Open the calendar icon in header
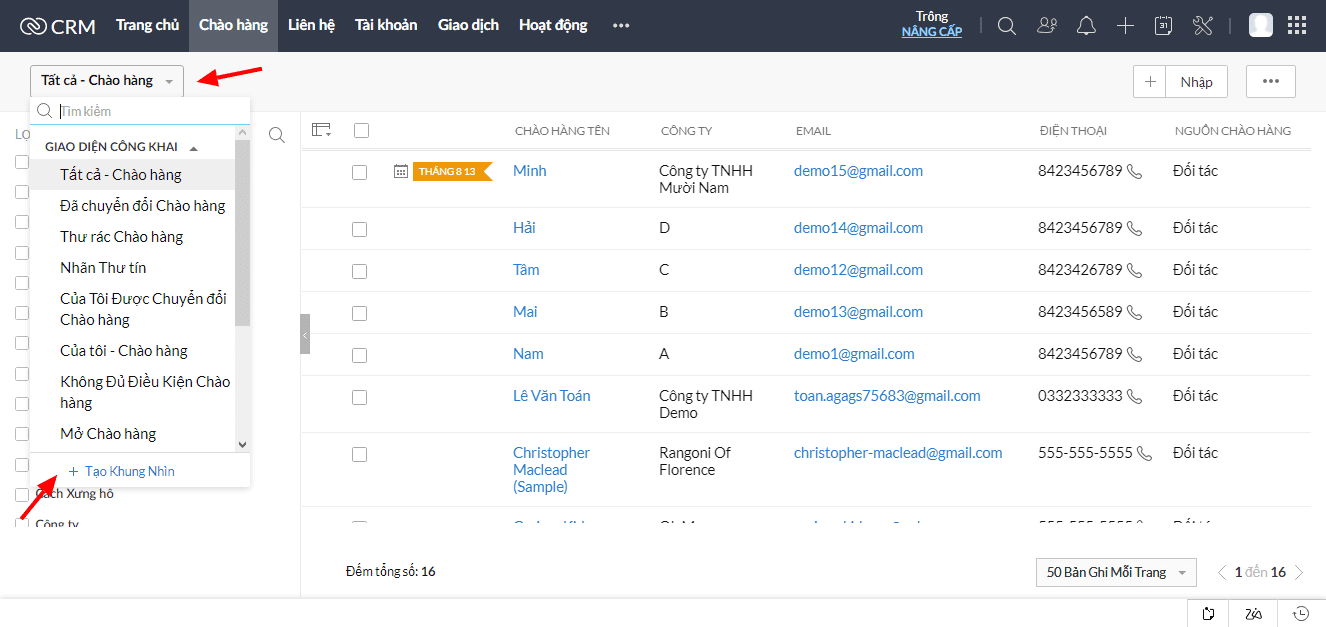 point(1163,26)
